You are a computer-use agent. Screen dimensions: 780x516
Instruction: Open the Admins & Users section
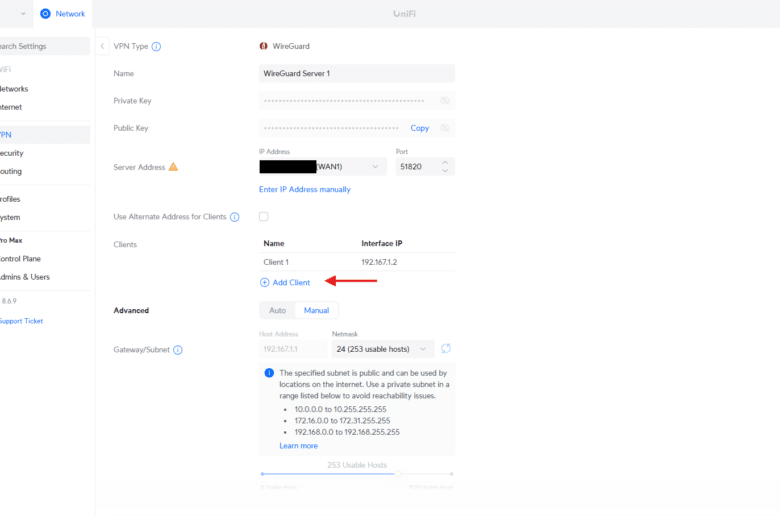pos(25,277)
